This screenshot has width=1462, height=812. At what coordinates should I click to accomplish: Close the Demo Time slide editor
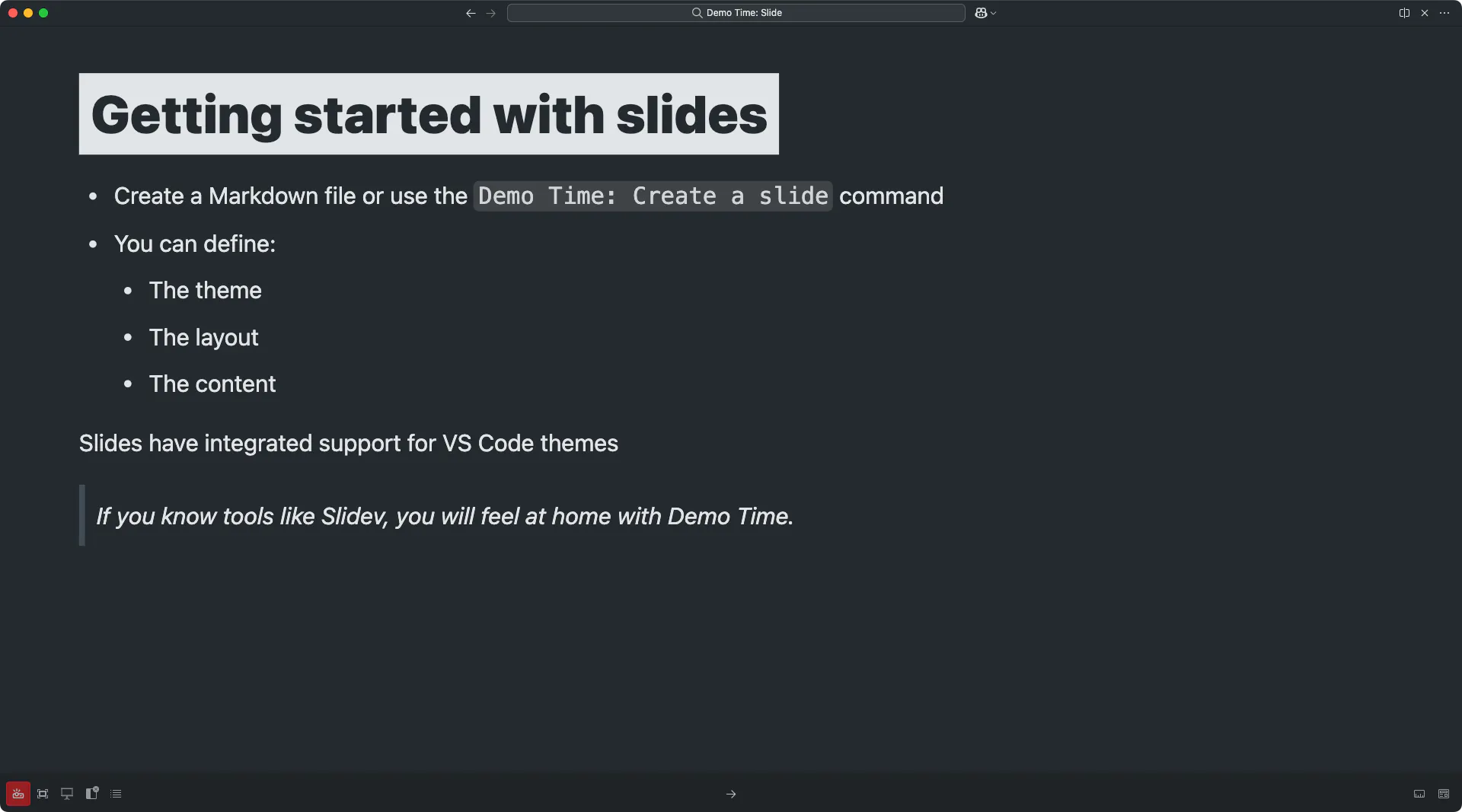point(1425,13)
